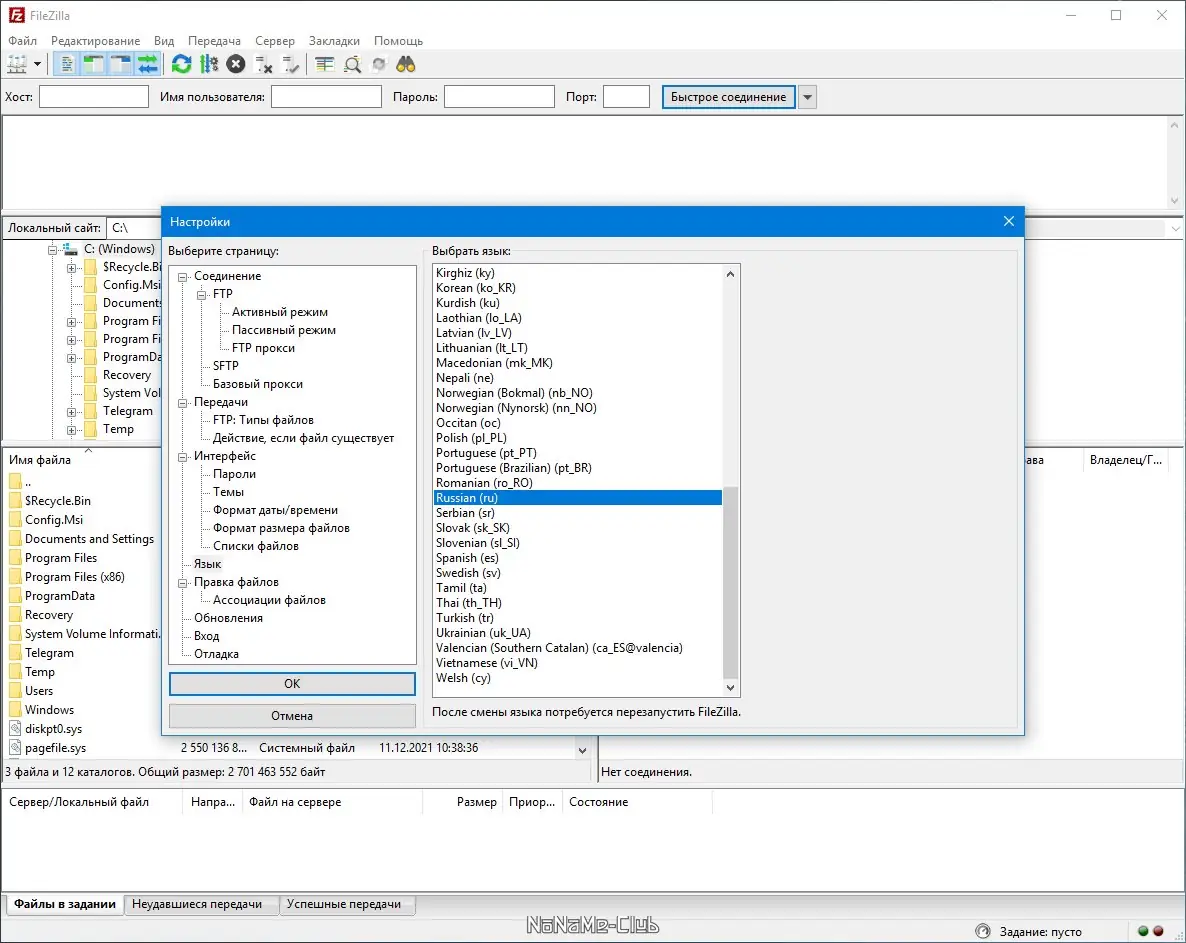Toggle message log display icon
Viewport: 1186px width, 943px height.
pyautogui.click(x=68, y=65)
